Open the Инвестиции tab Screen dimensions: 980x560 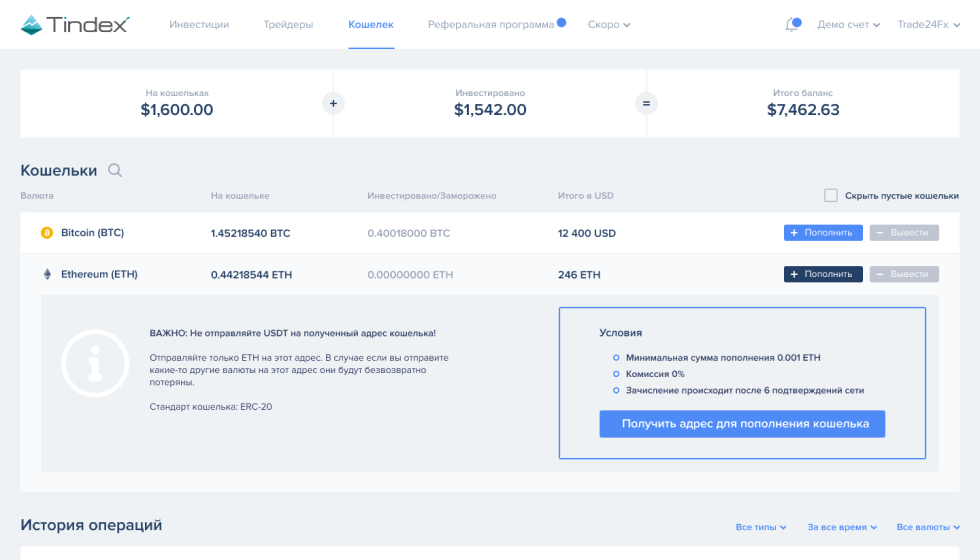199,25
